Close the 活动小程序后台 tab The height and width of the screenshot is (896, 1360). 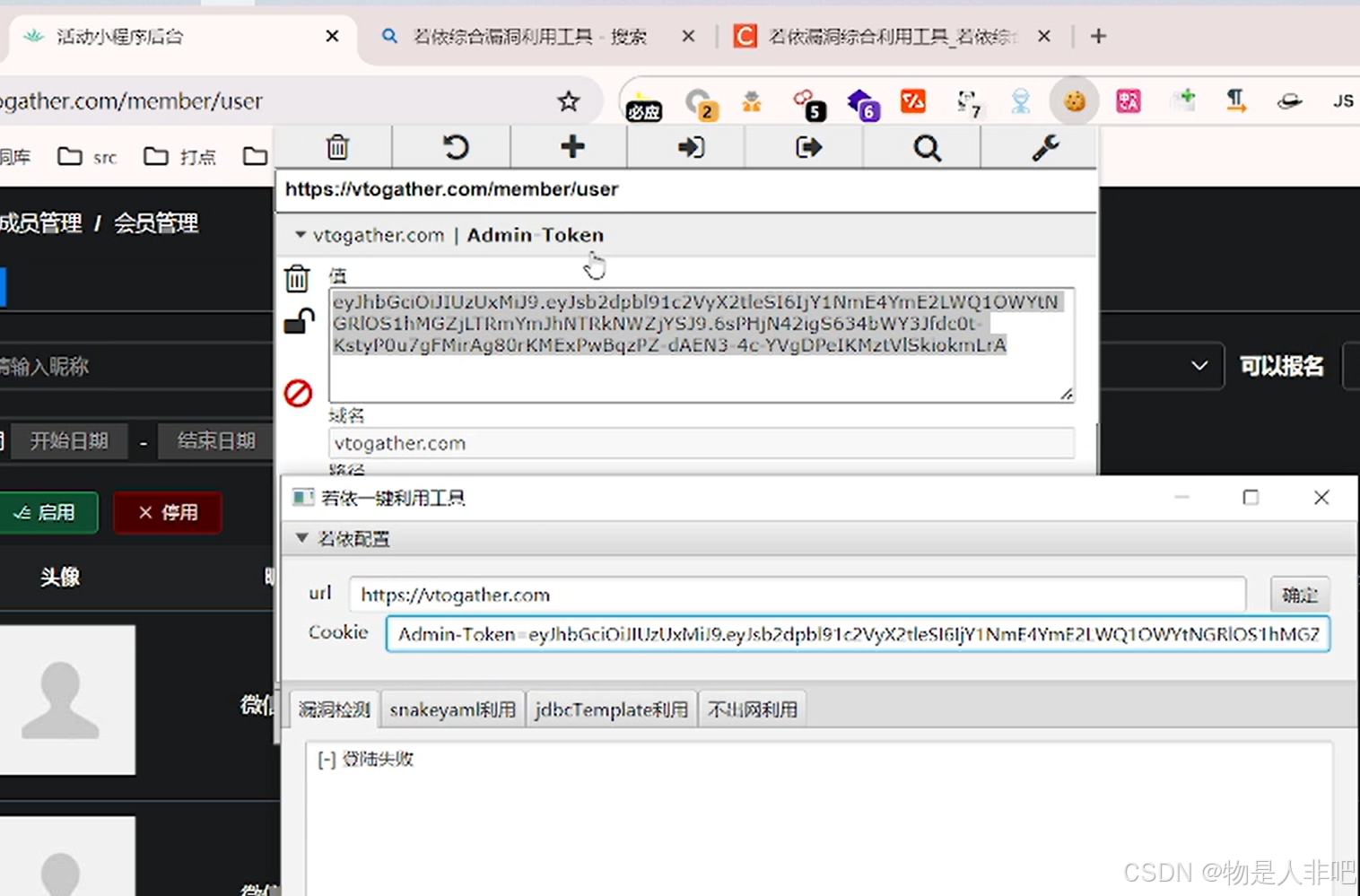(332, 36)
